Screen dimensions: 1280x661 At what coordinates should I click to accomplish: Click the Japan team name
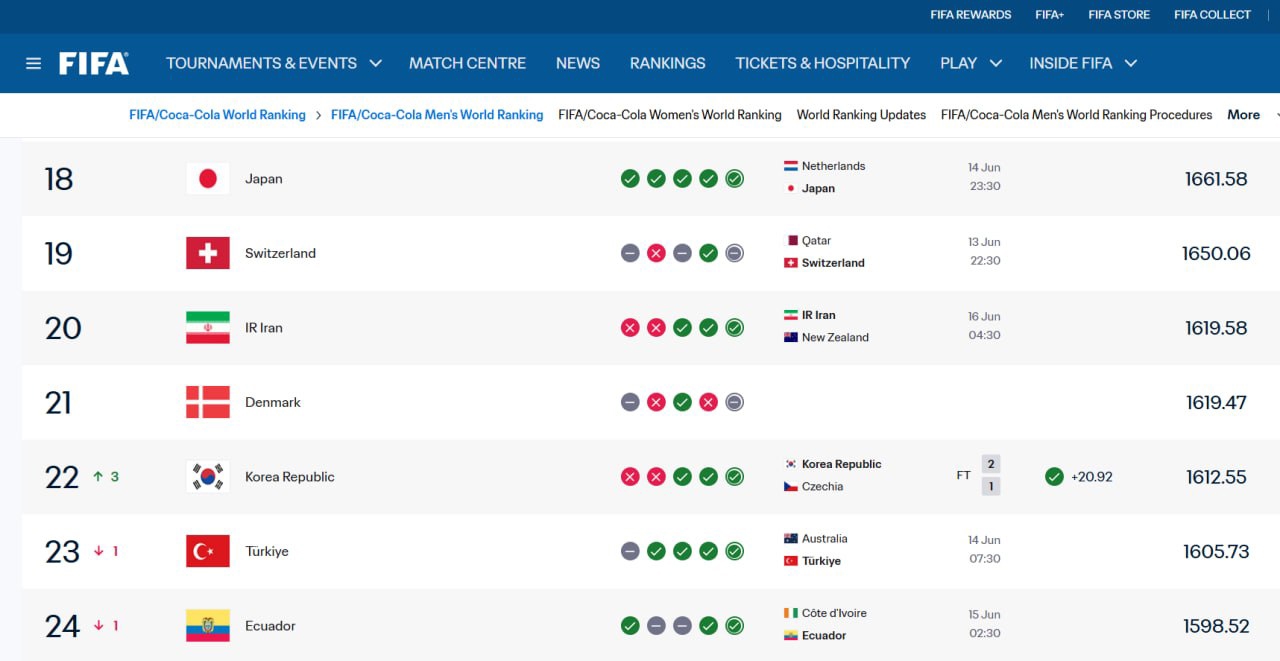pos(264,179)
